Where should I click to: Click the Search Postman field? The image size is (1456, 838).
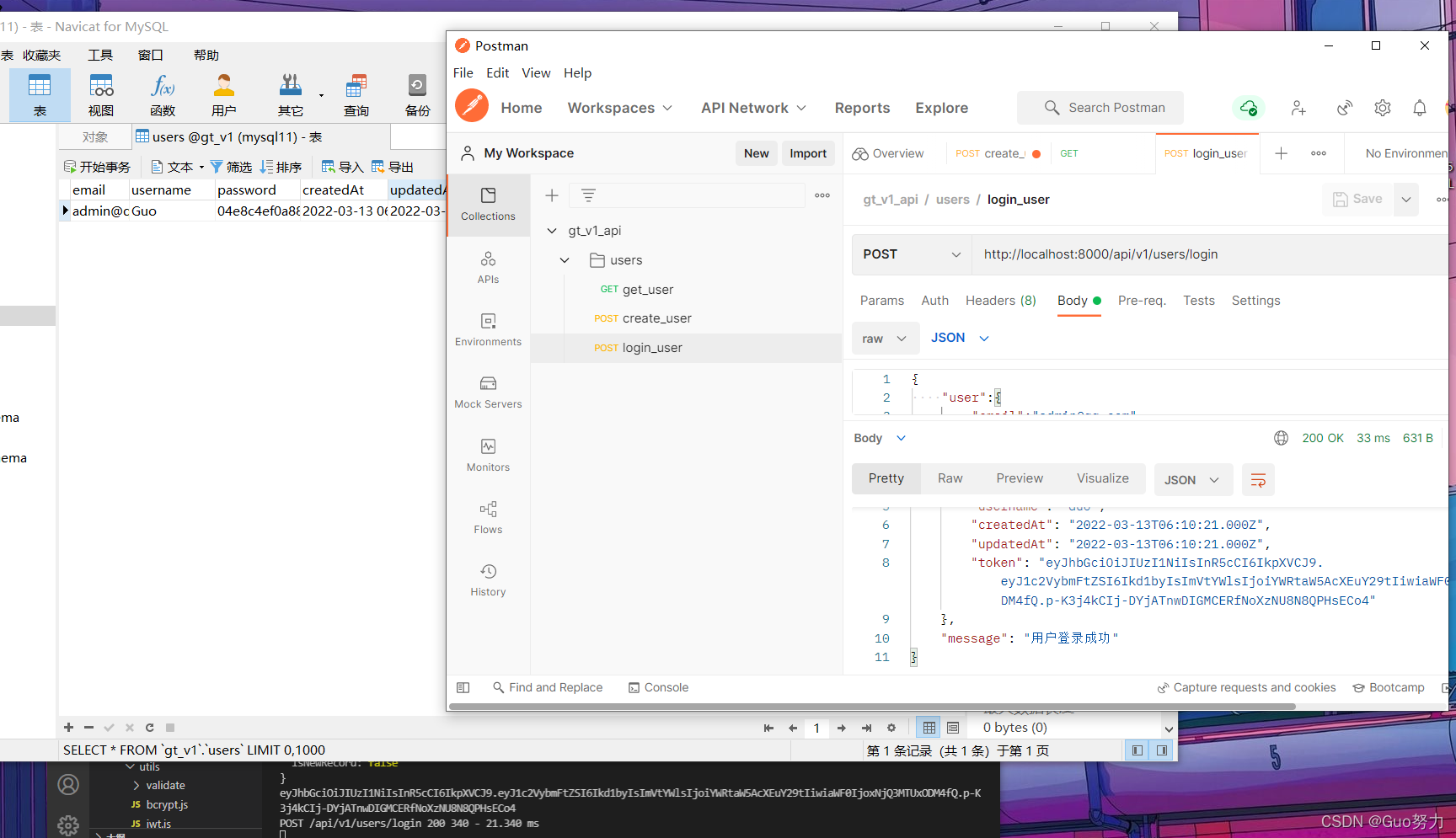click(x=1100, y=108)
